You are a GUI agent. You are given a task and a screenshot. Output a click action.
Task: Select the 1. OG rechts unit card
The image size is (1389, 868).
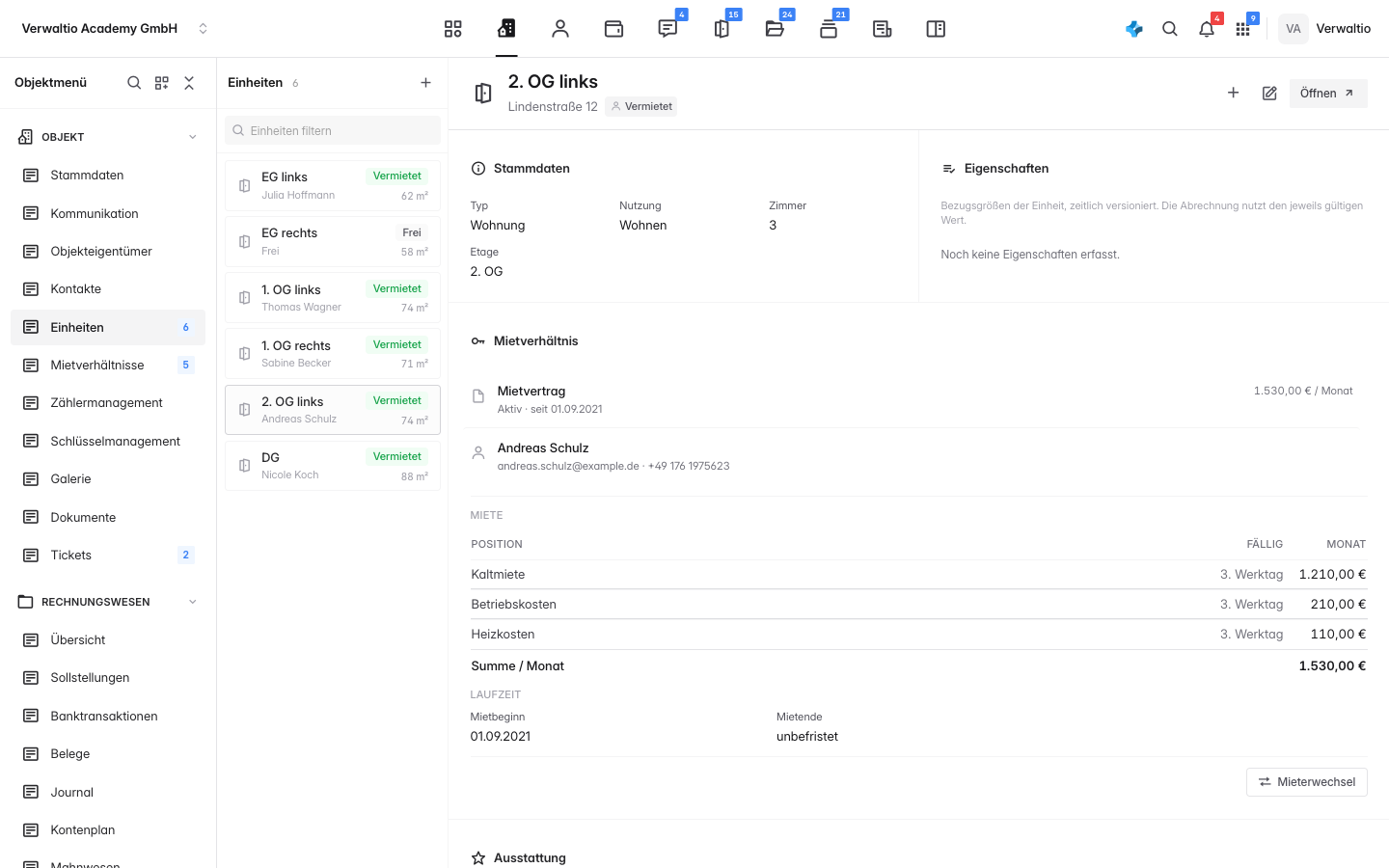point(333,354)
